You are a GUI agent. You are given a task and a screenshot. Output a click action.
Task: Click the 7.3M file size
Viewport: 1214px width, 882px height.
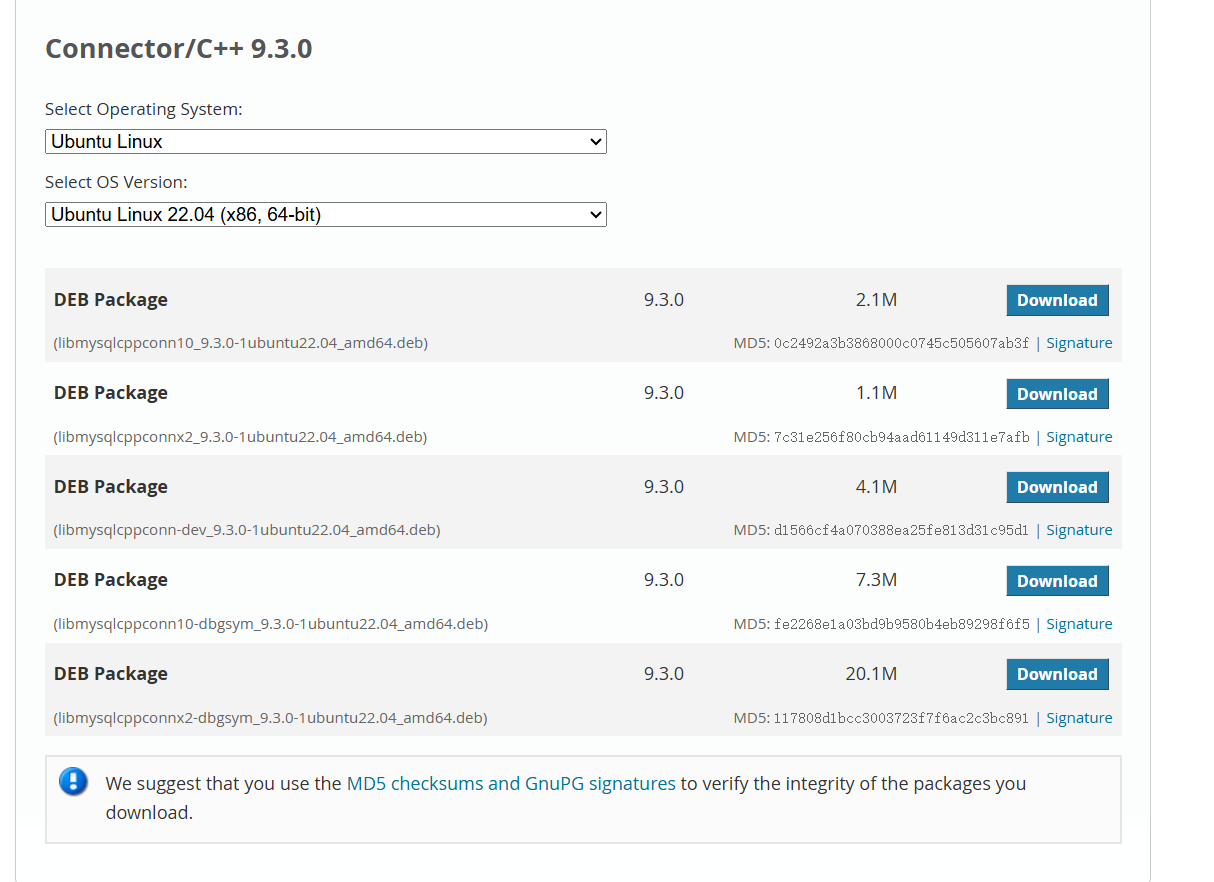coord(876,580)
